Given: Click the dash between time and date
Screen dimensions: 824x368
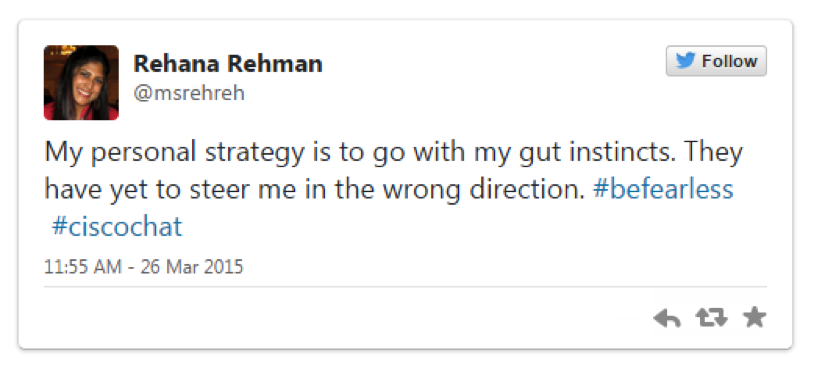Looking at the screenshot, I should [131, 267].
